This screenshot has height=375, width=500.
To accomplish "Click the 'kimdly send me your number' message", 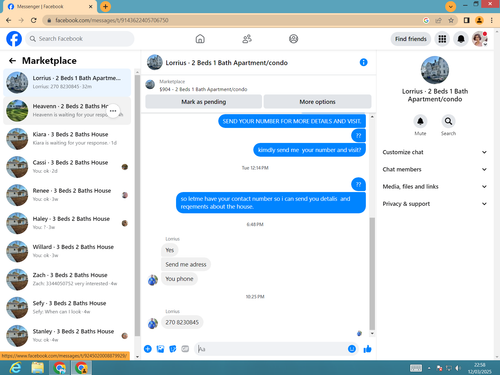I will coord(309,150).
